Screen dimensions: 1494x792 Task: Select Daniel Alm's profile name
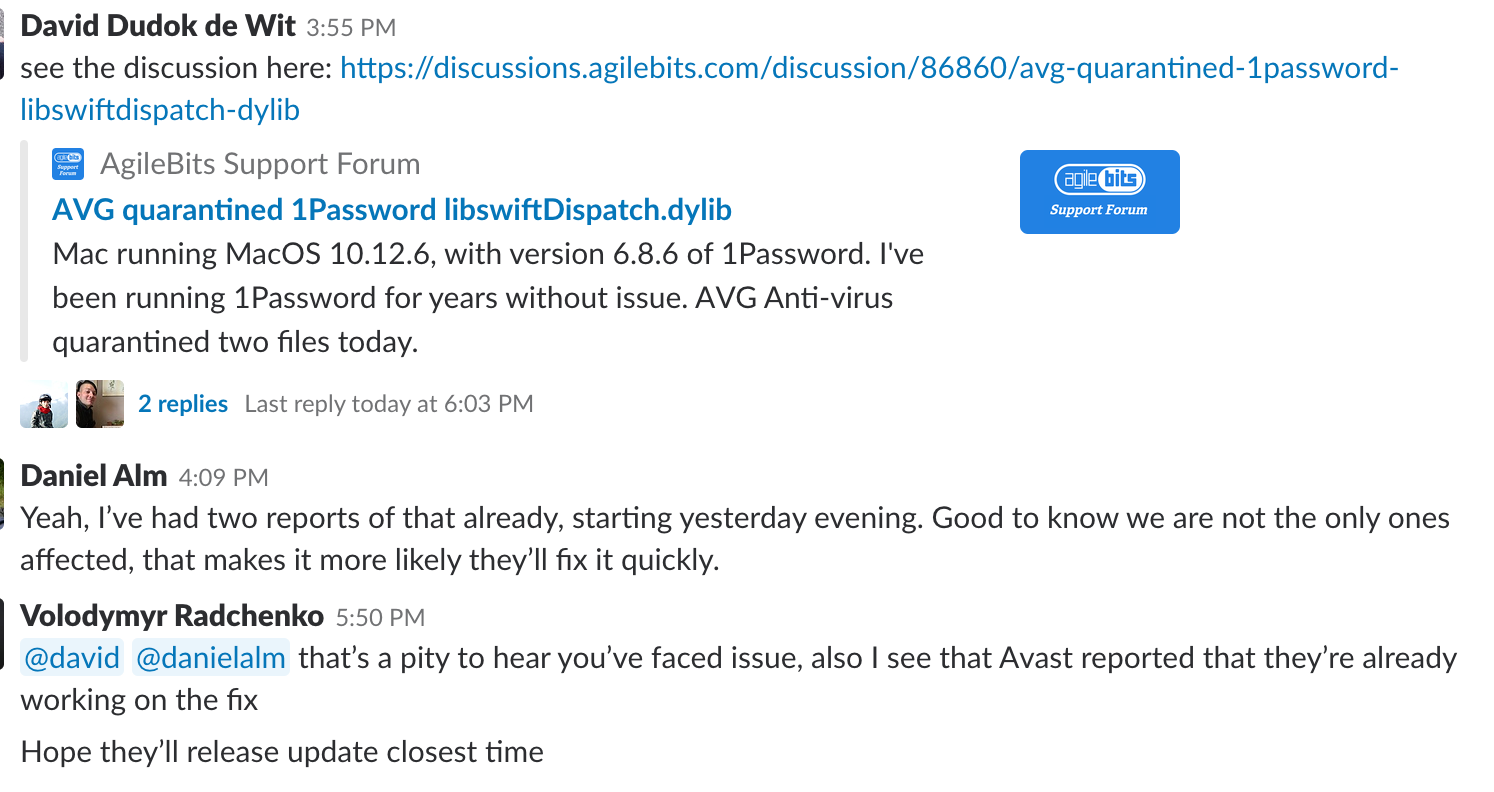pos(93,476)
